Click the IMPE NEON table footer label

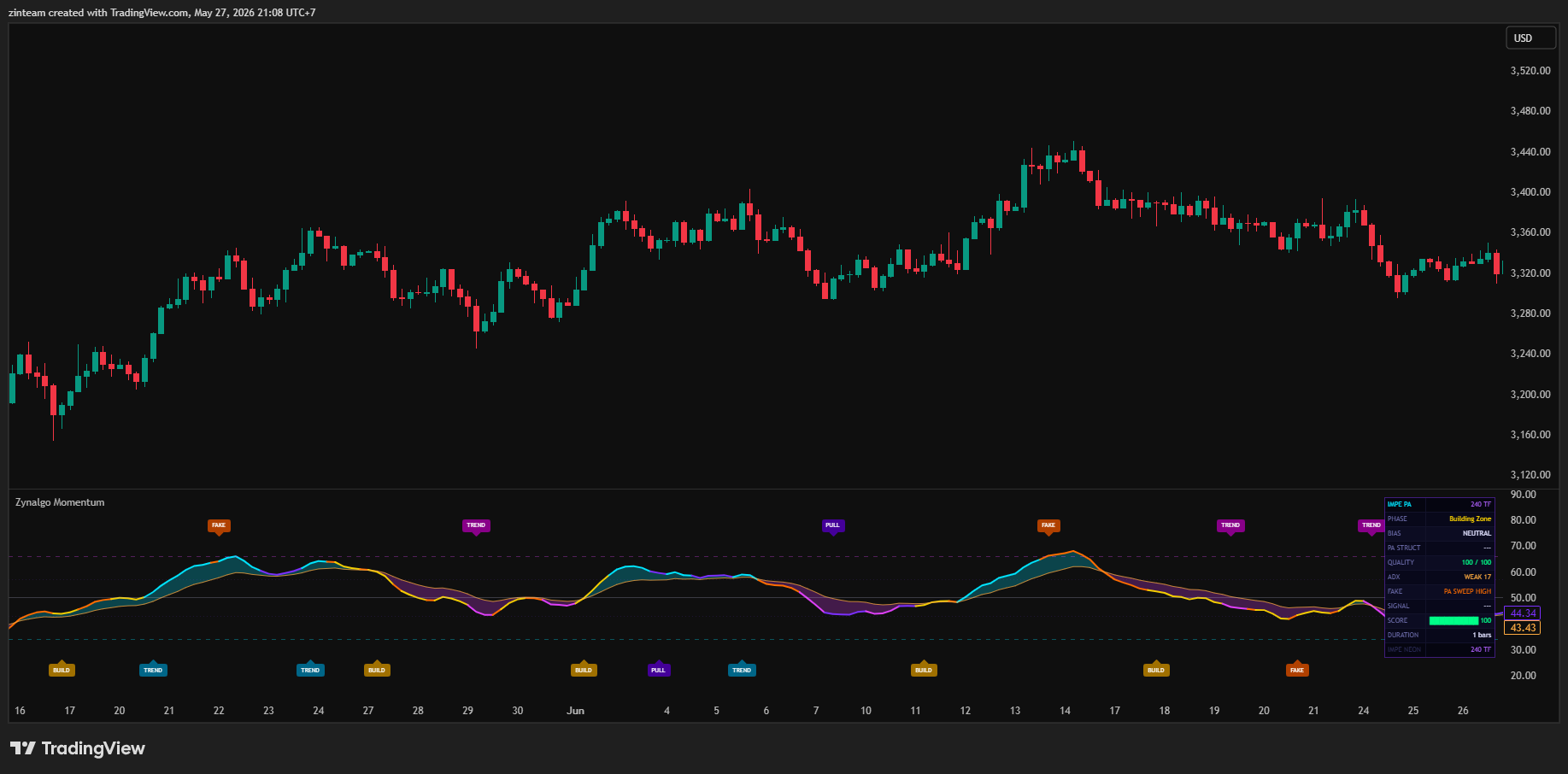coord(1404,649)
